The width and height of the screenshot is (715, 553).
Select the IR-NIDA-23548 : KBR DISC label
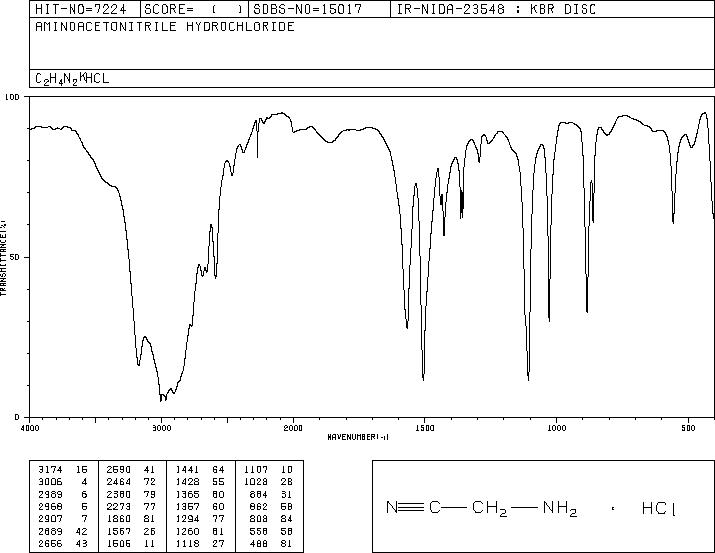point(496,9)
